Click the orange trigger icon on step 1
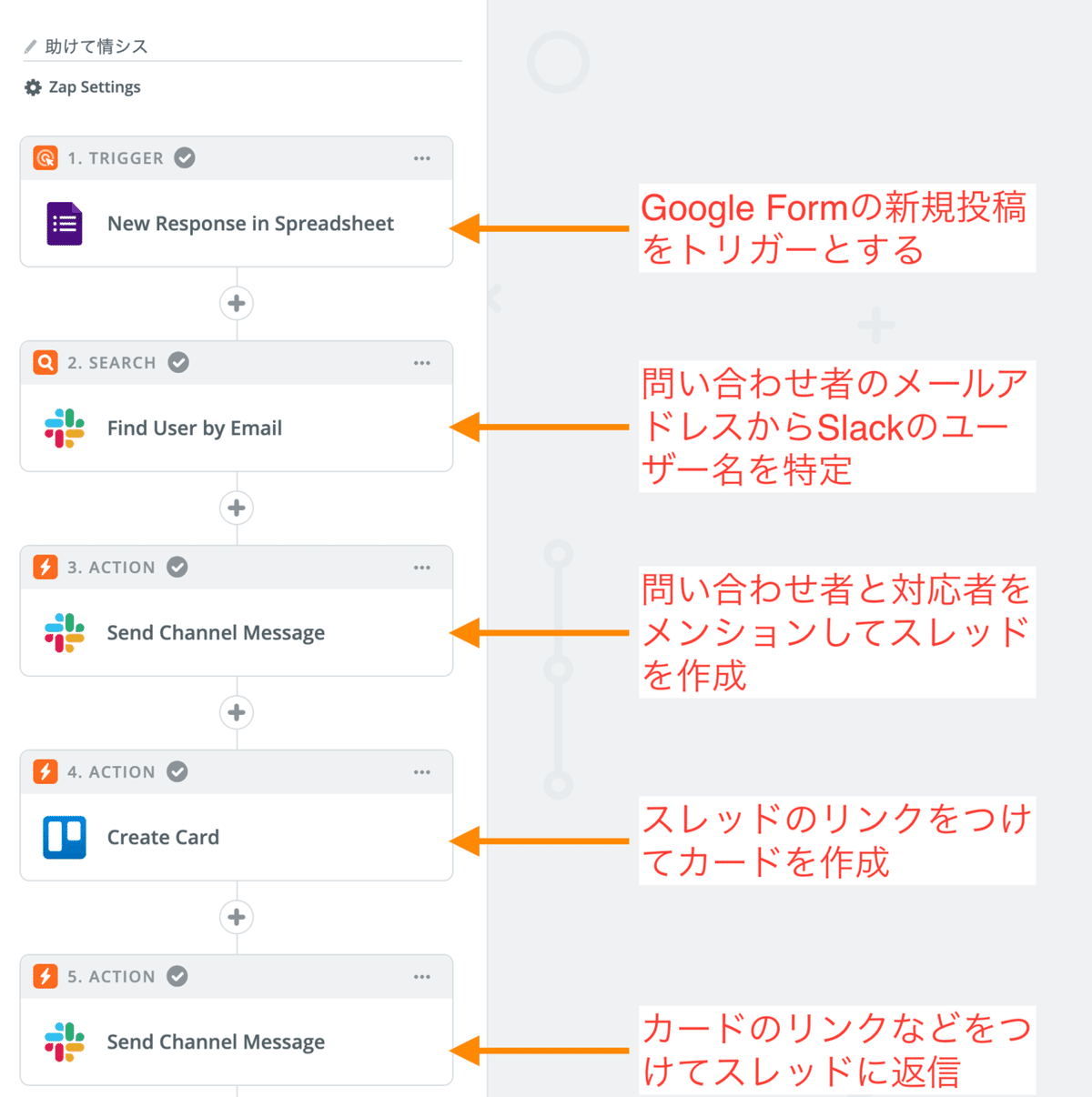The width and height of the screenshot is (1092, 1097). pyautogui.click(x=45, y=158)
